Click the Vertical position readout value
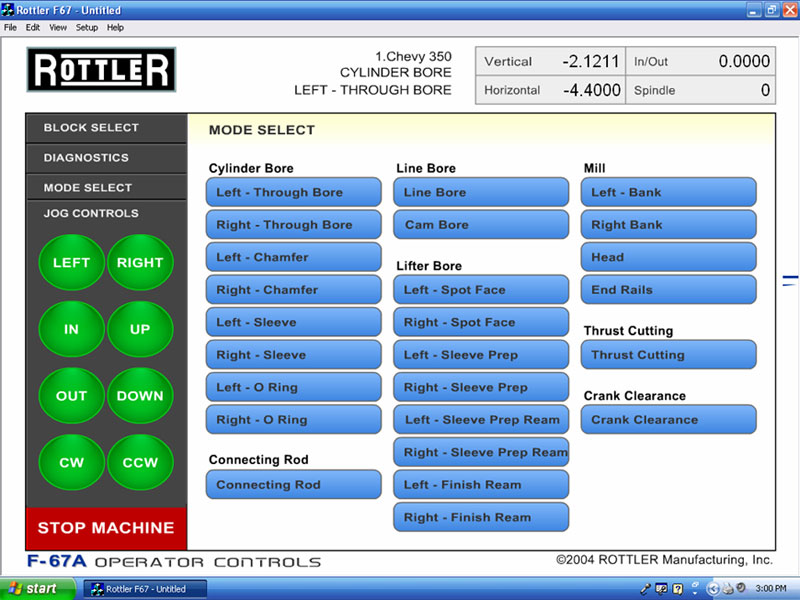Image resolution: width=800 pixels, height=600 pixels. [x=590, y=62]
